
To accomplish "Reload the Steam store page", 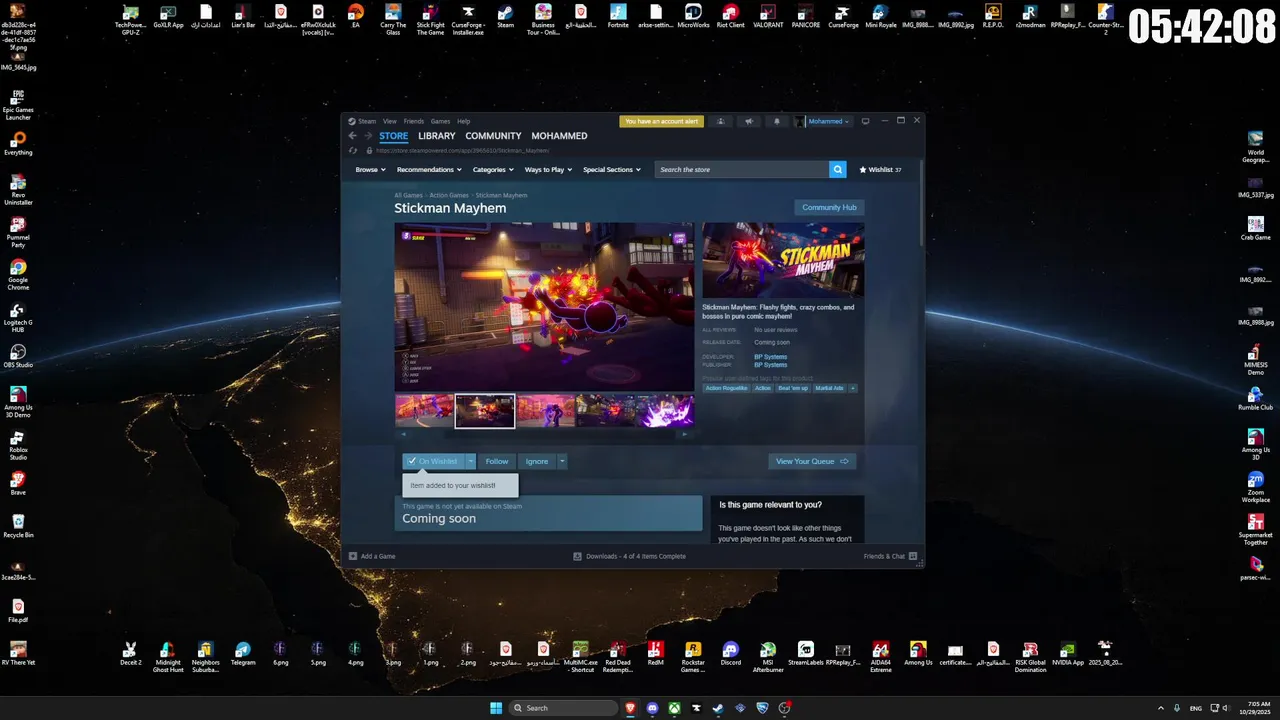I will 352,151.
